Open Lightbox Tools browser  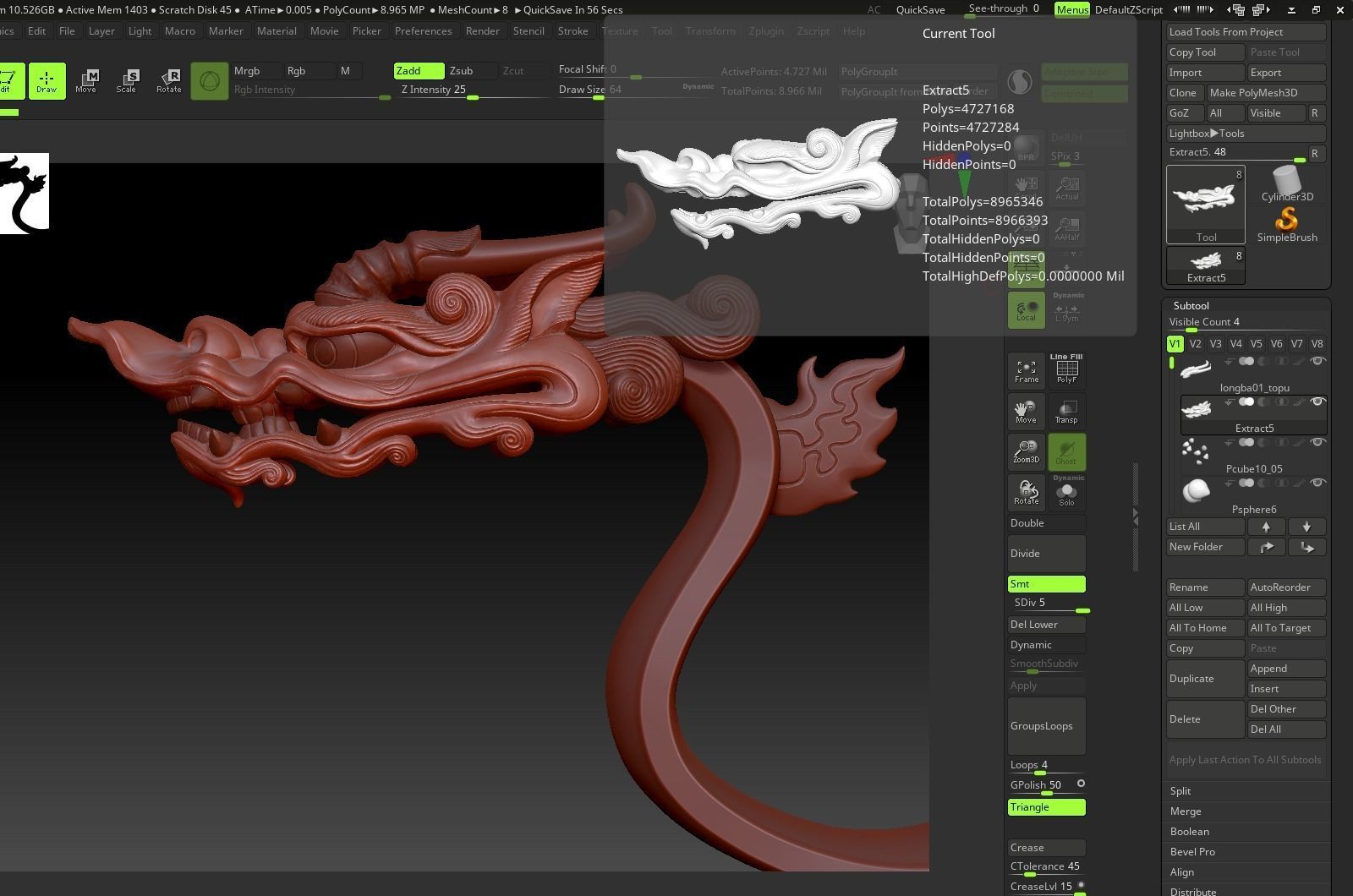point(1246,134)
